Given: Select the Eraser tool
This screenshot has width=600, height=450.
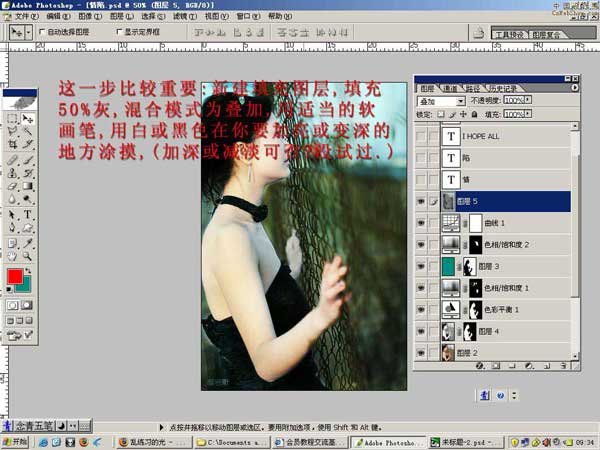Looking at the screenshot, I should pyautogui.click(x=12, y=186).
